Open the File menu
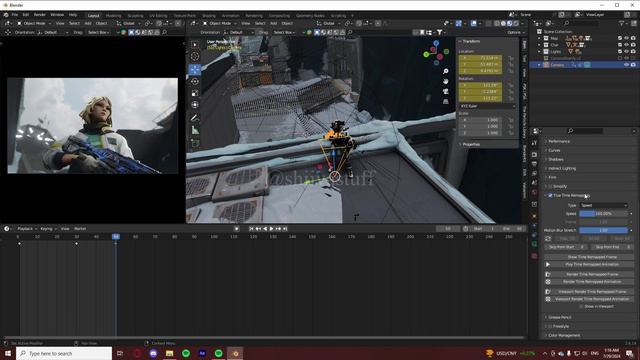The width and height of the screenshot is (640, 360). [15, 15]
